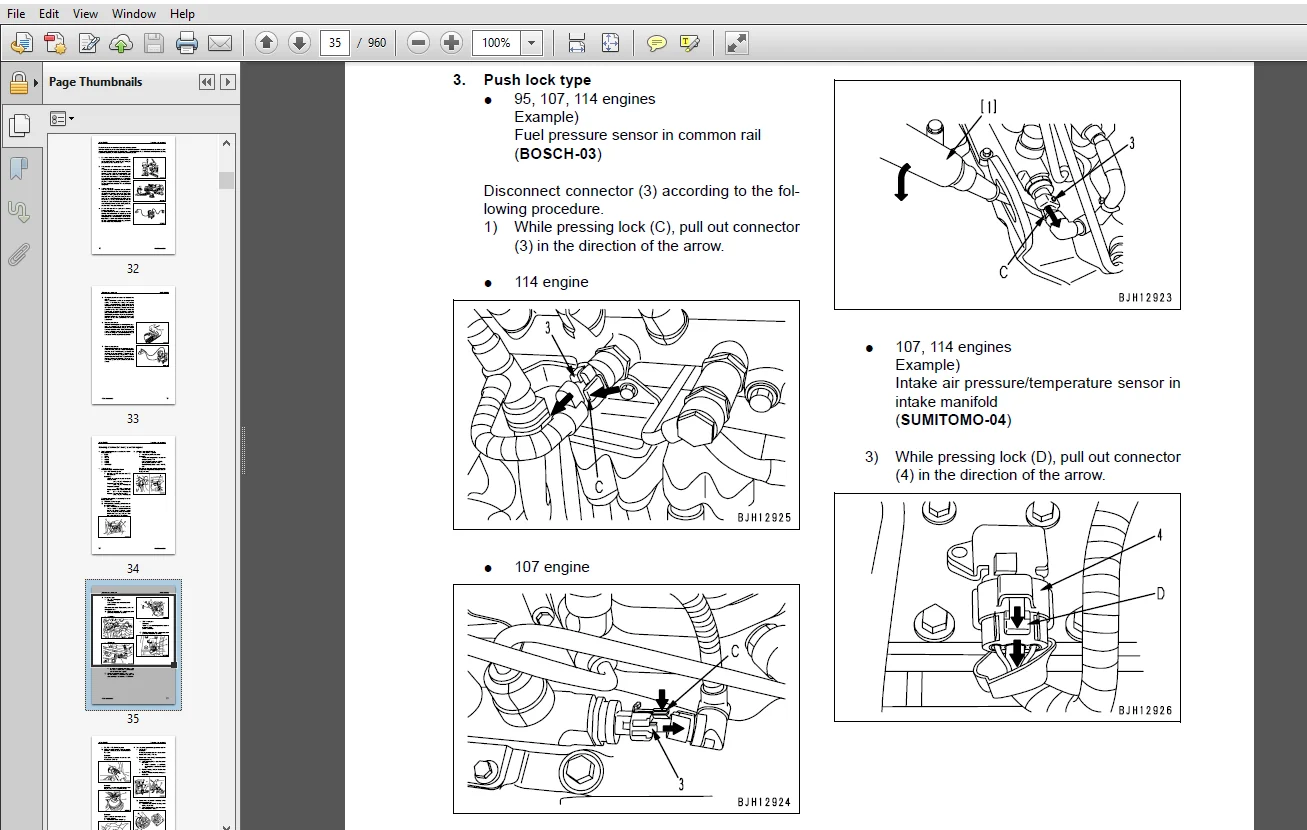Select page 34 thumbnail
Image resolution: width=1307 pixels, height=830 pixels.
click(x=133, y=495)
